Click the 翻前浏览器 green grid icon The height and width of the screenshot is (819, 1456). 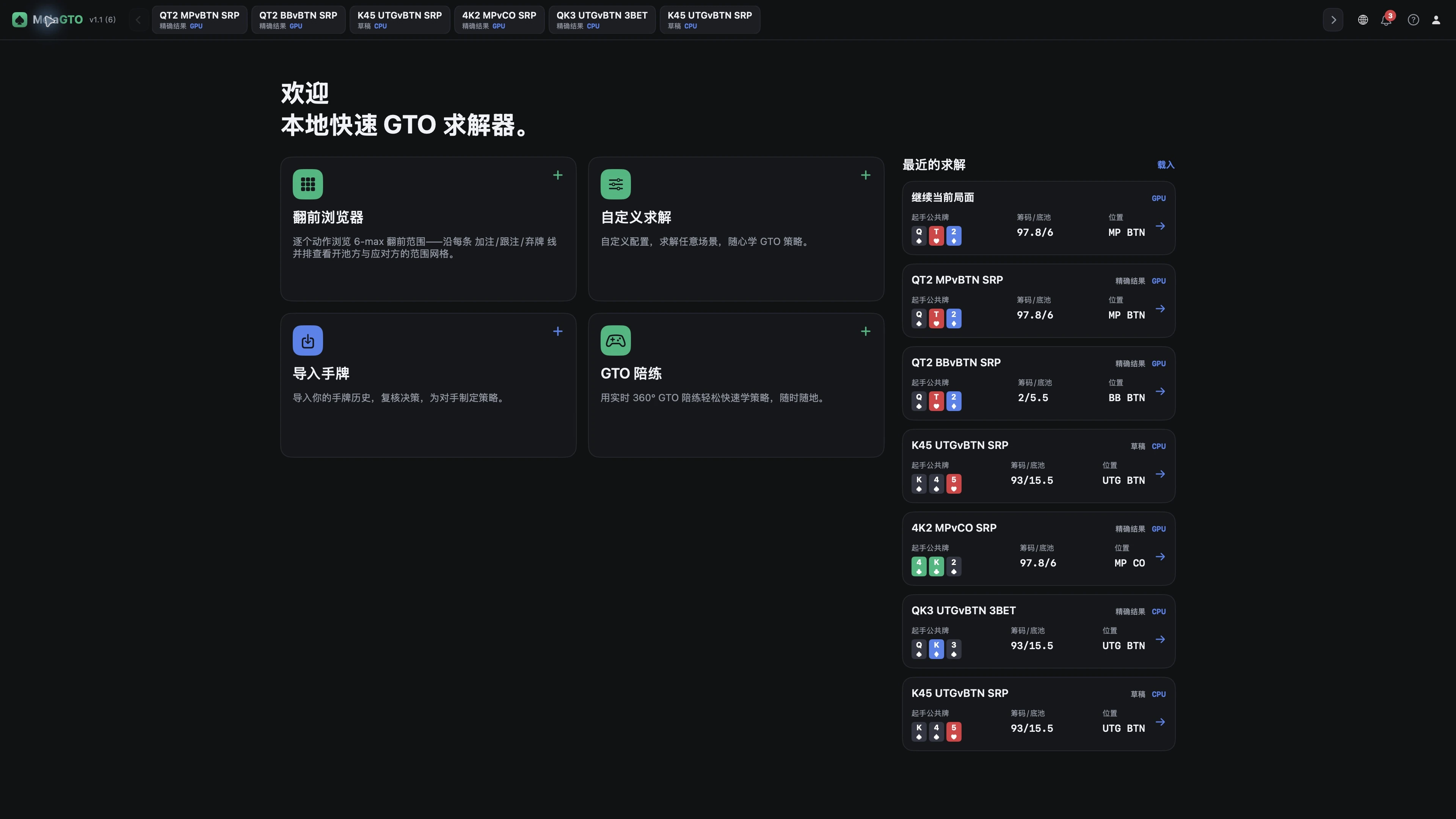pyautogui.click(x=308, y=184)
